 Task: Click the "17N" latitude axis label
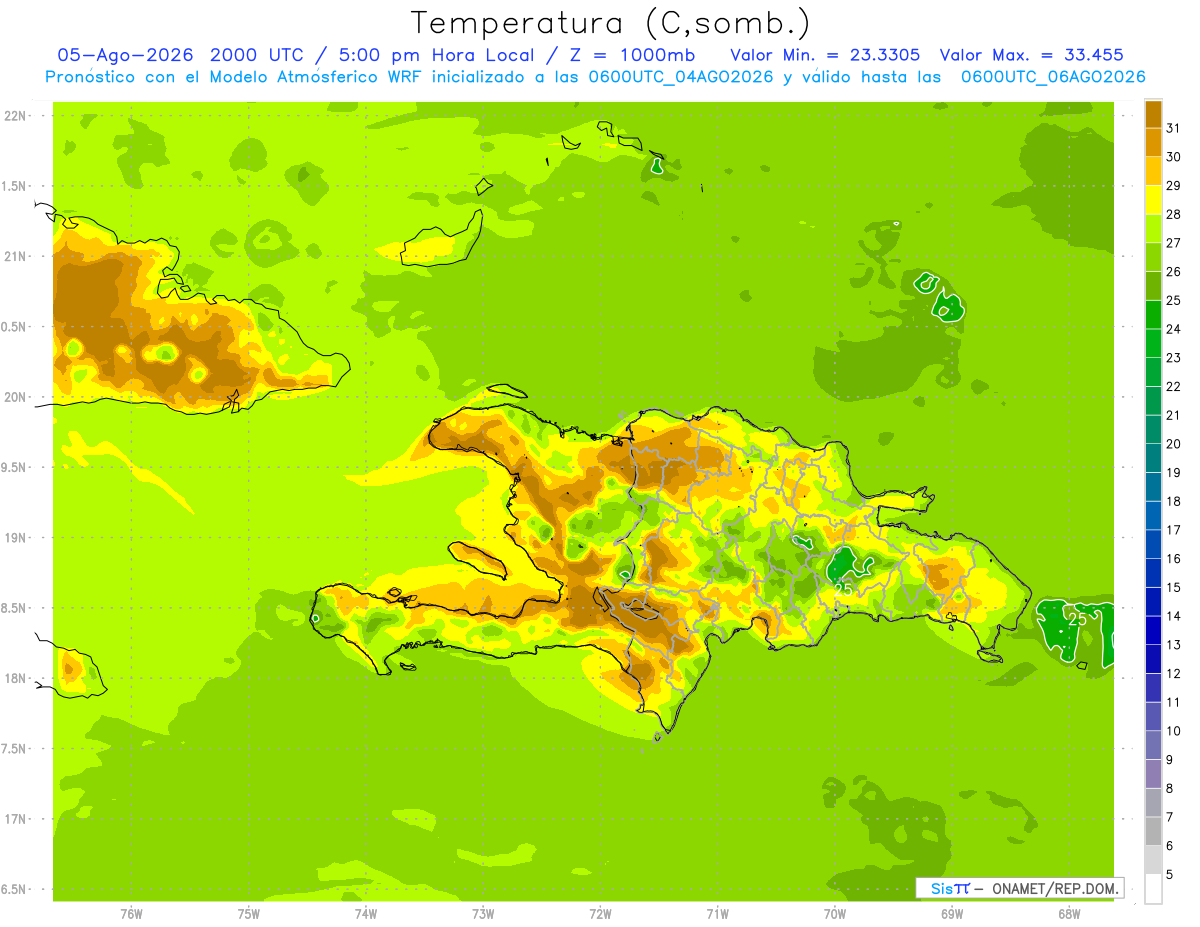15,819
